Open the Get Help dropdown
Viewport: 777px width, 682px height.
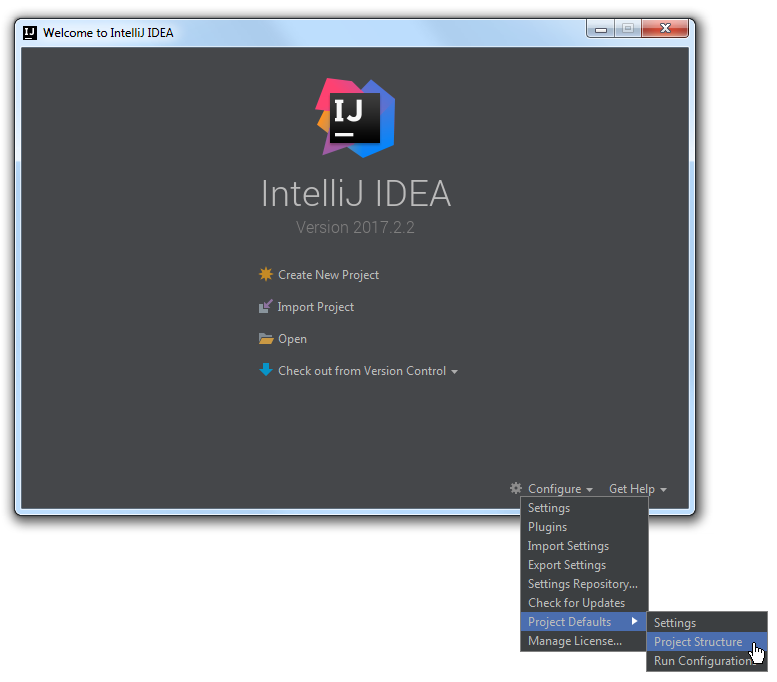tap(637, 489)
